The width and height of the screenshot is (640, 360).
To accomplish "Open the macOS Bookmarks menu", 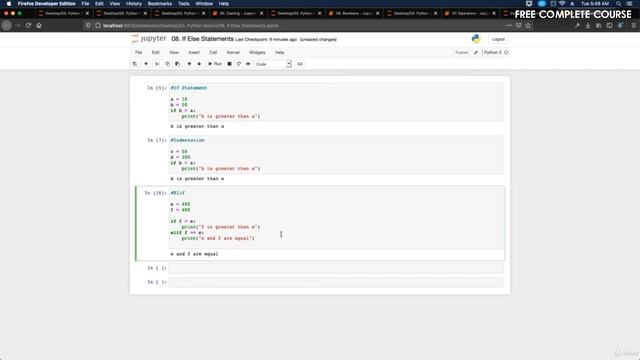I will click(x=160, y=4).
